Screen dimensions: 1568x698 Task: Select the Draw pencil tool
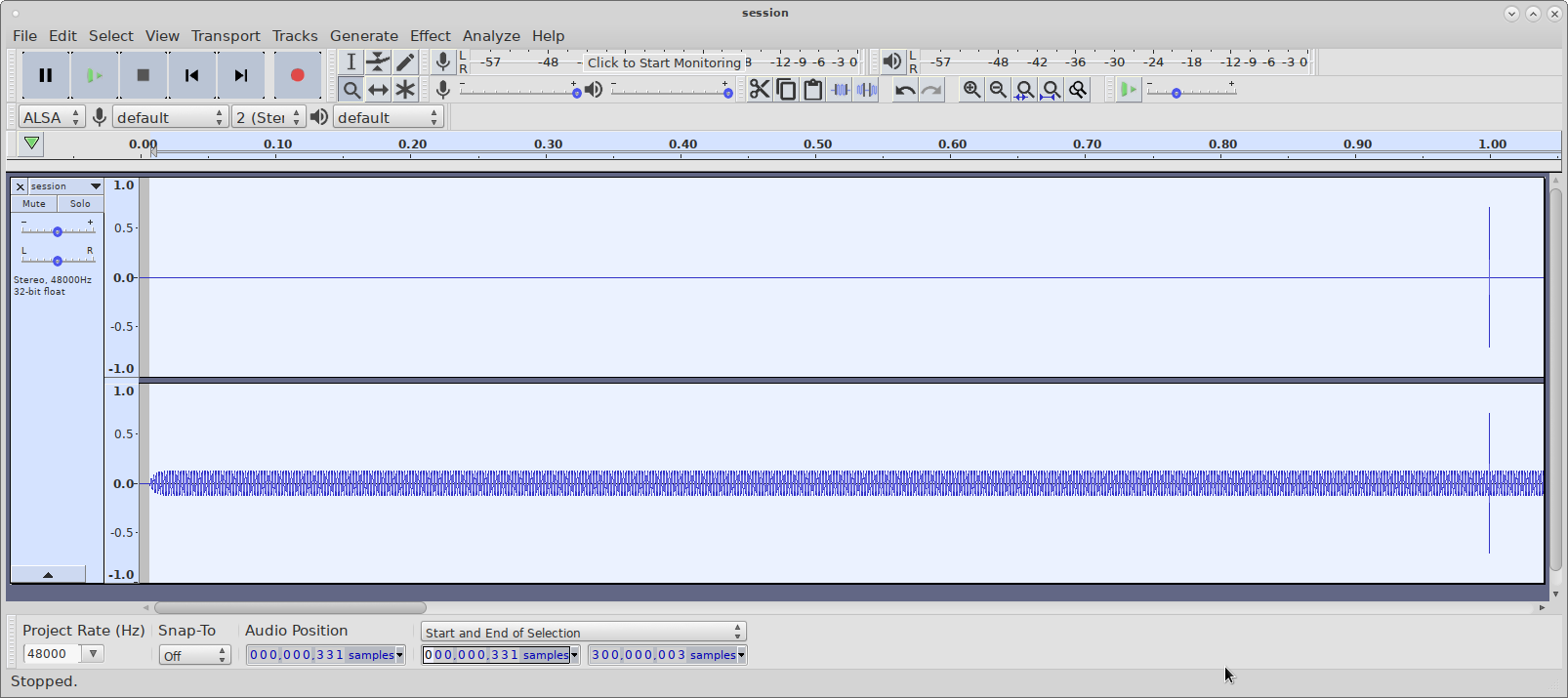click(x=405, y=62)
